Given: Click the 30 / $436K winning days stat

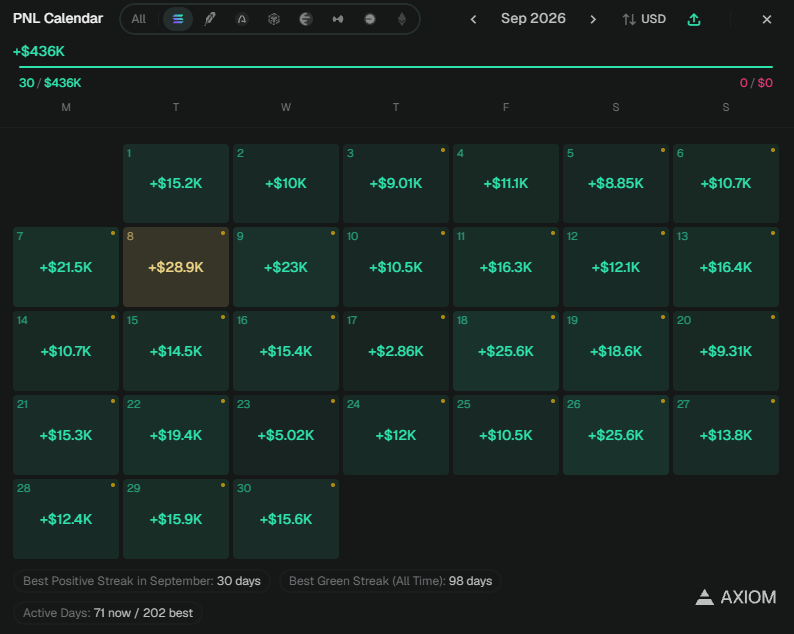Looking at the screenshot, I should point(50,83).
